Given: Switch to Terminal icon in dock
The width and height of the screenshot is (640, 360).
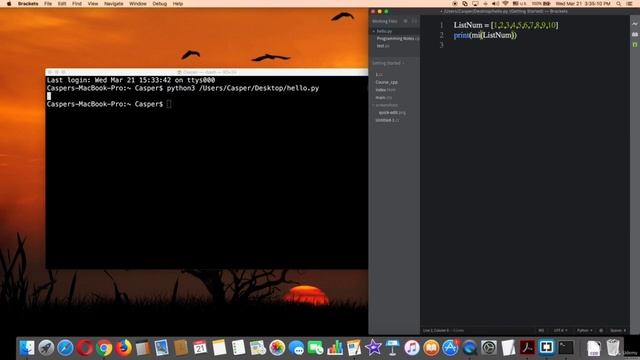Looking at the screenshot, I should pyautogui.click(x=566, y=348).
